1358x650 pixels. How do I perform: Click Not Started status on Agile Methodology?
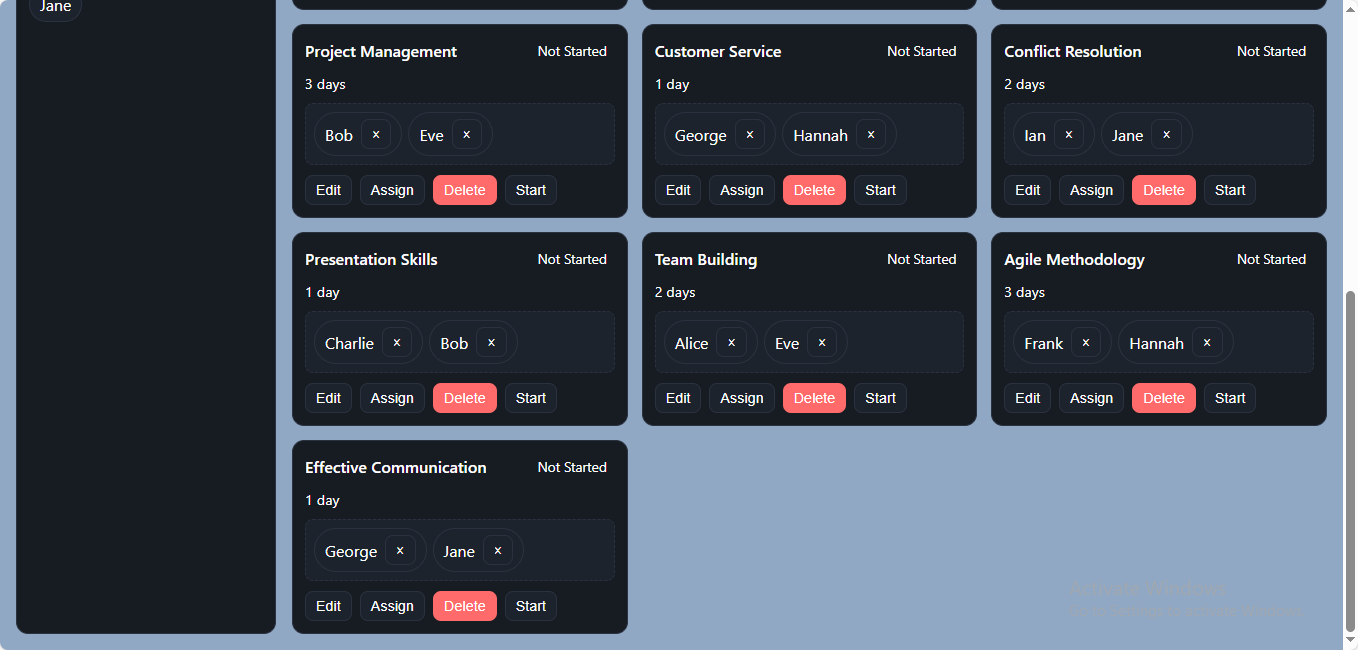point(1271,259)
